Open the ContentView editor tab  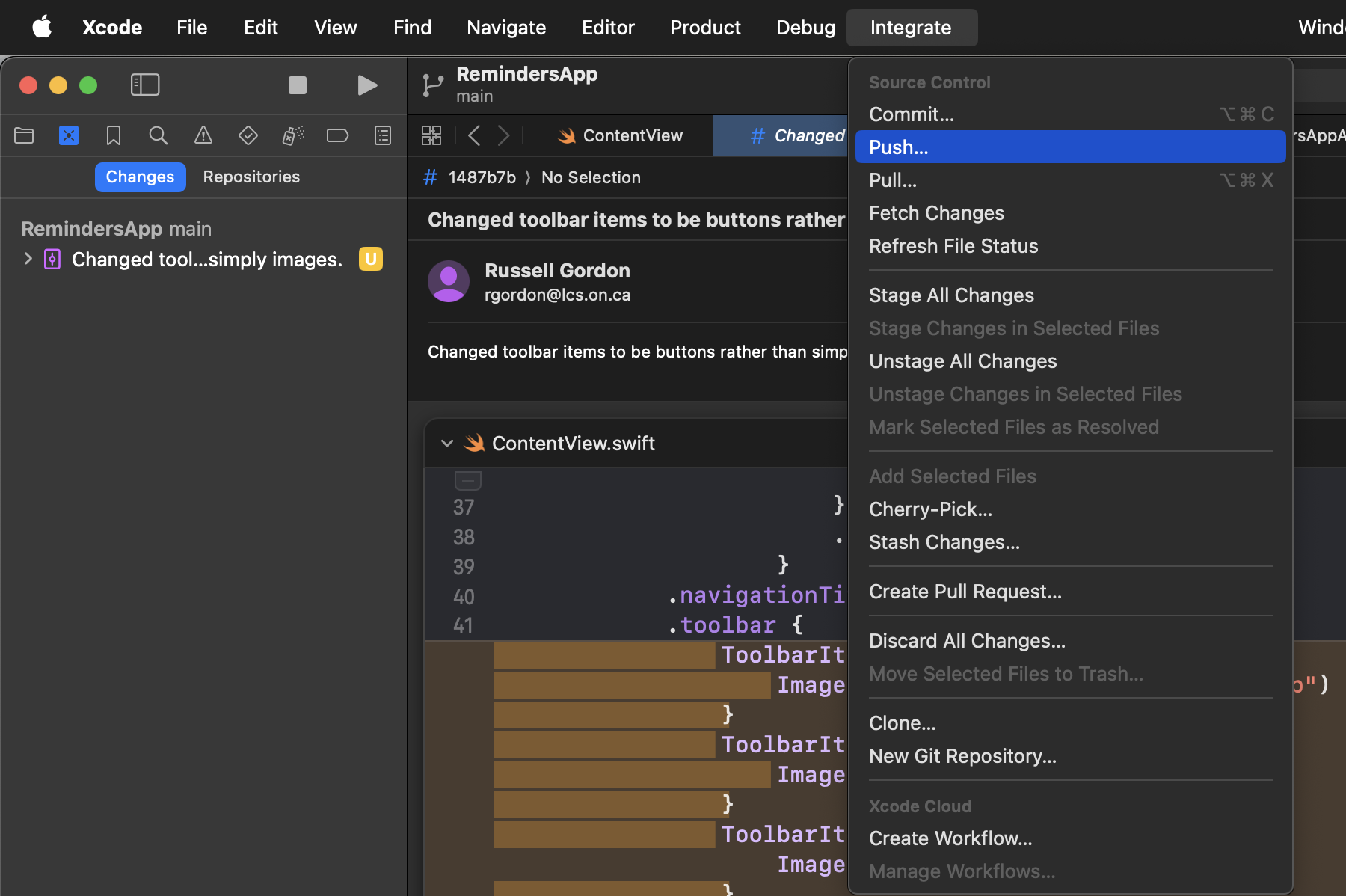tap(620, 135)
